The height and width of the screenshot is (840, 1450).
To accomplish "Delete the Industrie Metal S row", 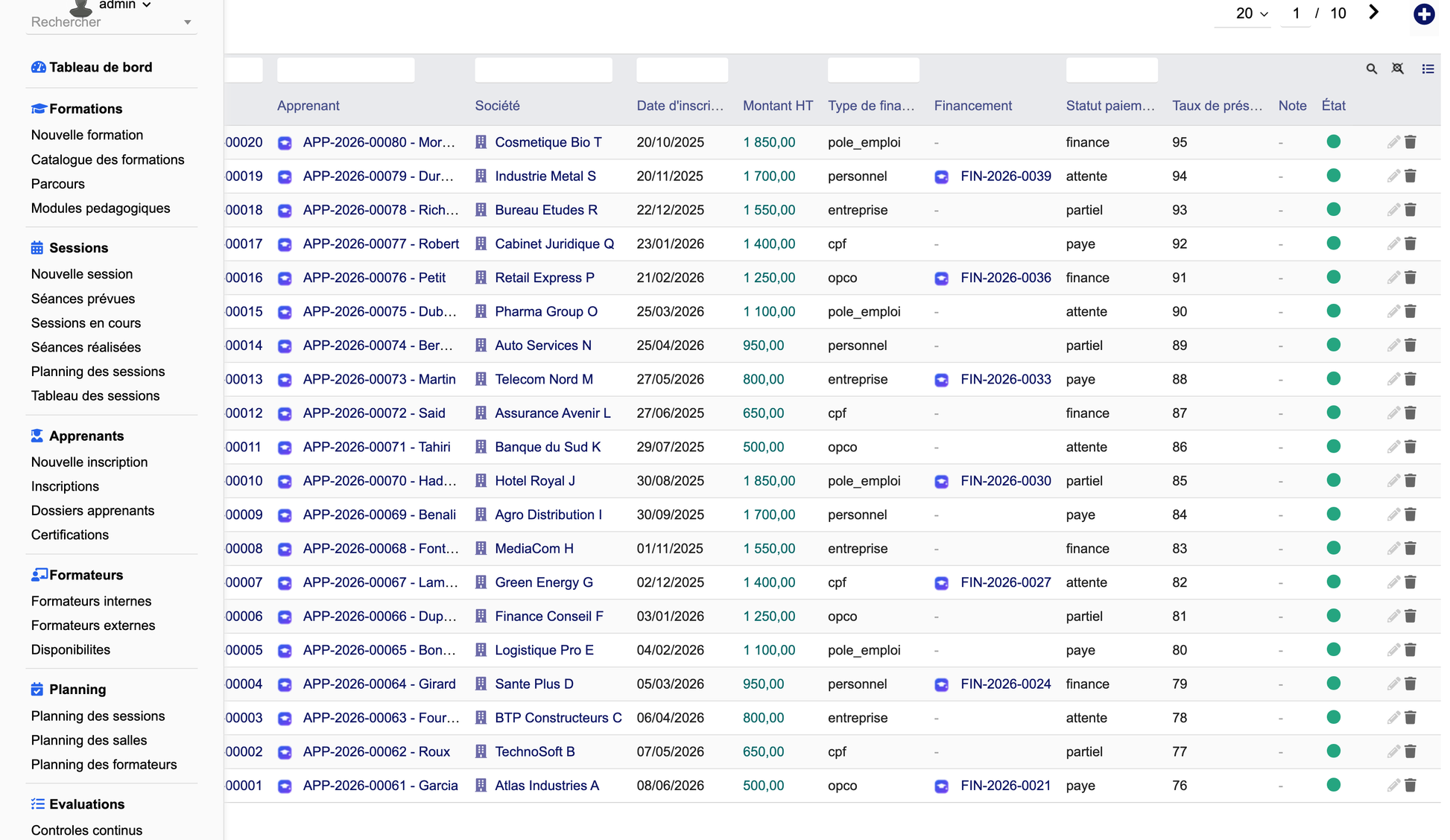I will coord(1411,176).
